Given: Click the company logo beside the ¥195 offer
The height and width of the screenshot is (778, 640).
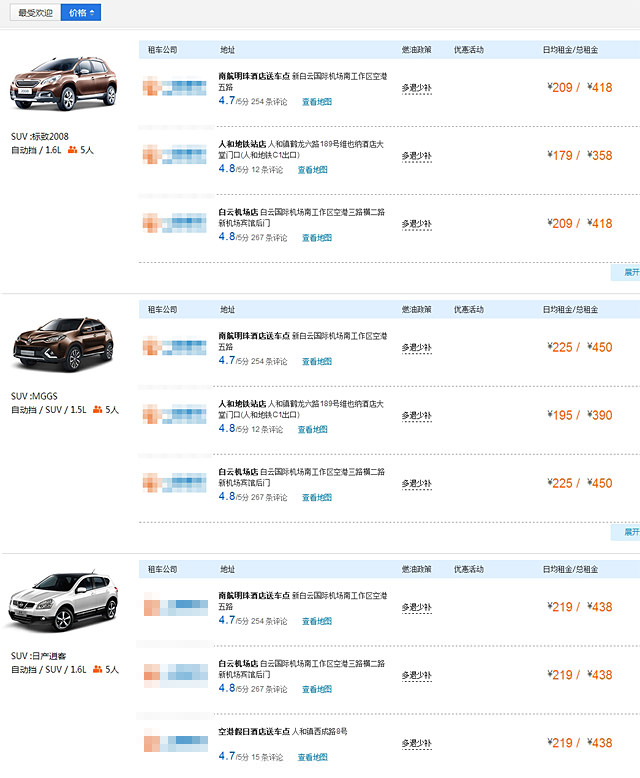Looking at the screenshot, I should (176, 415).
